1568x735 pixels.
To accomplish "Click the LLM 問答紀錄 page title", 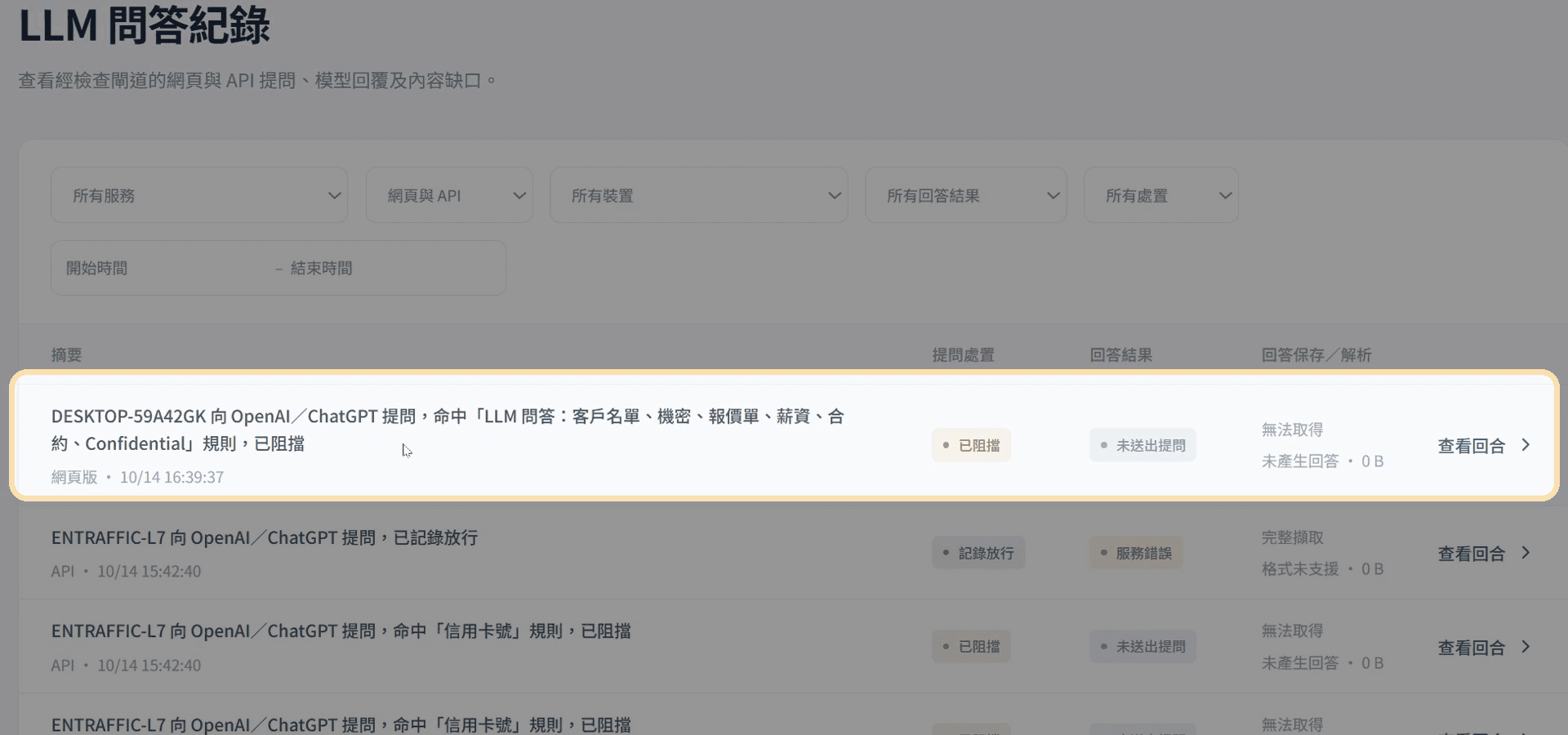I will pyautogui.click(x=145, y=24).
